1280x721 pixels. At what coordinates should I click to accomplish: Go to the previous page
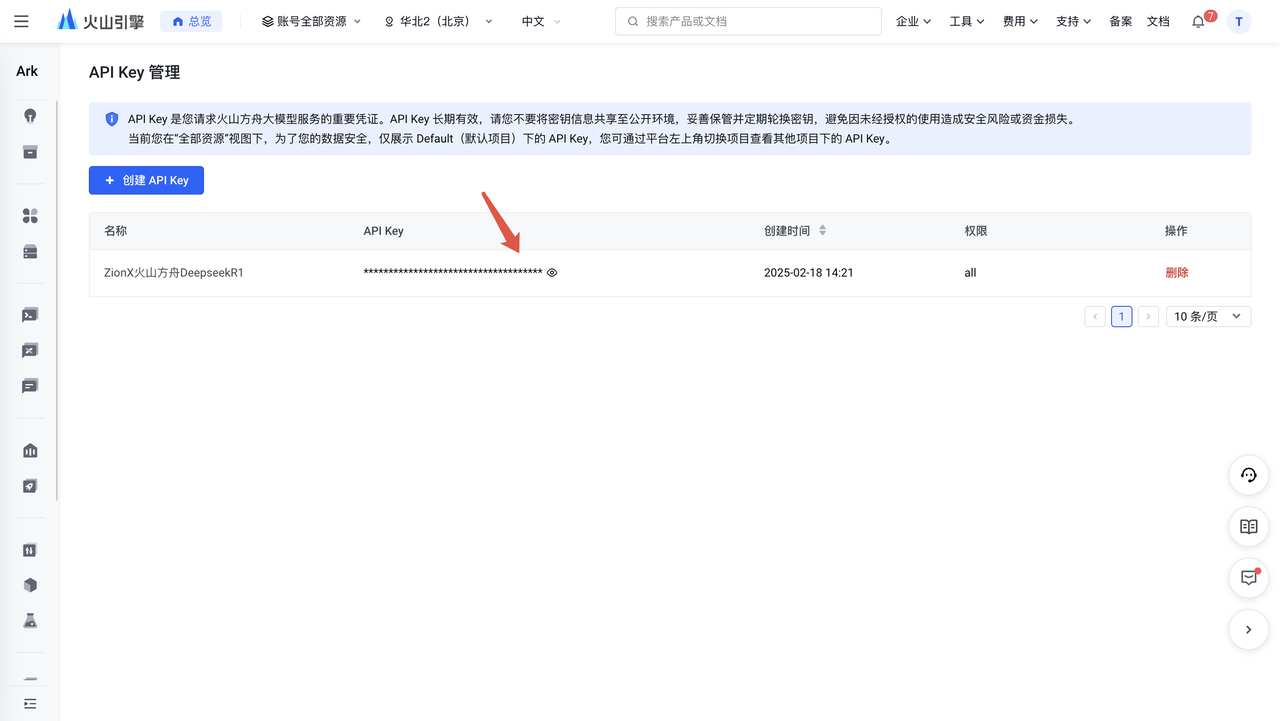click(1095, 316)
